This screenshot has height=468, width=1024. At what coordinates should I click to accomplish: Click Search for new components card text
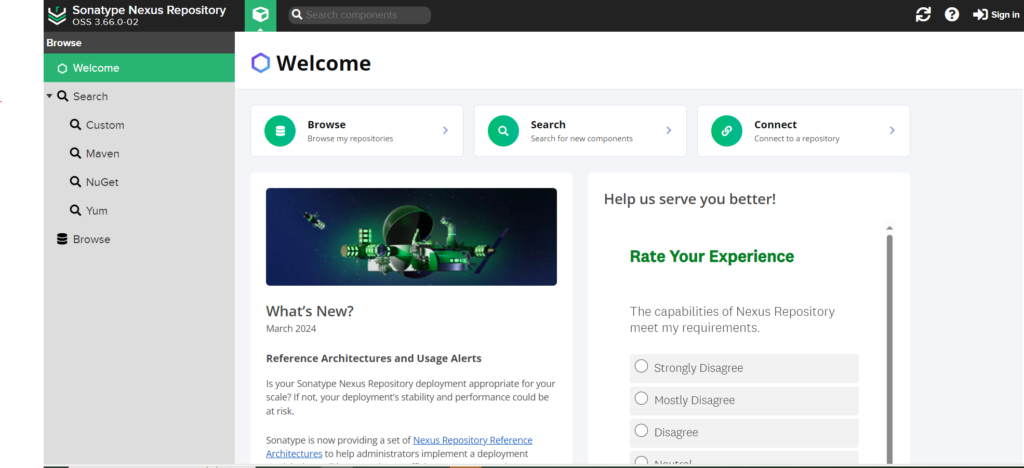tap(581, 138)
